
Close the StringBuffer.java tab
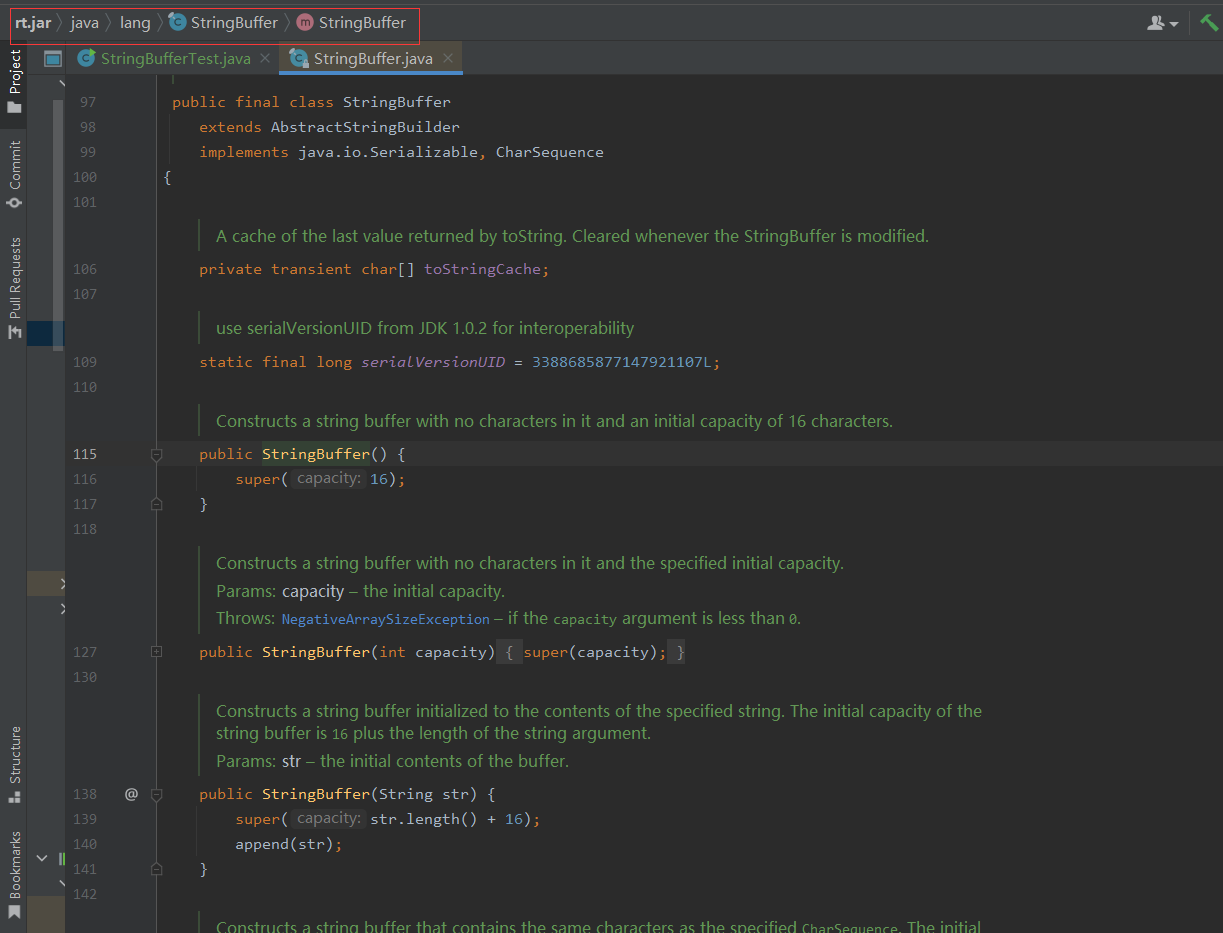click(x=448, y=59)
